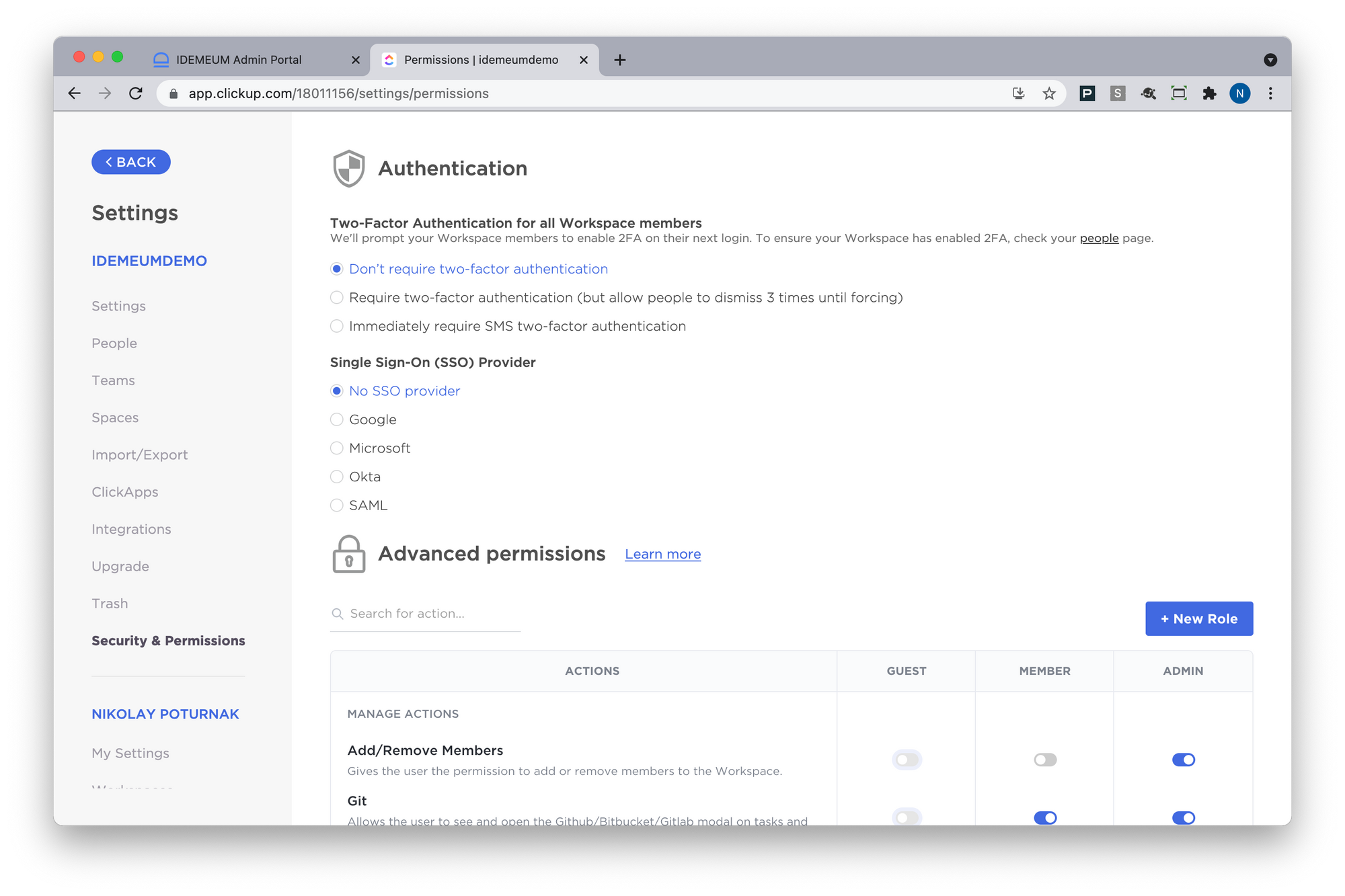Screen dimensions: 1345x896
Task: Open Spaces in the sidebar
Action: click(x=115, y=417)
